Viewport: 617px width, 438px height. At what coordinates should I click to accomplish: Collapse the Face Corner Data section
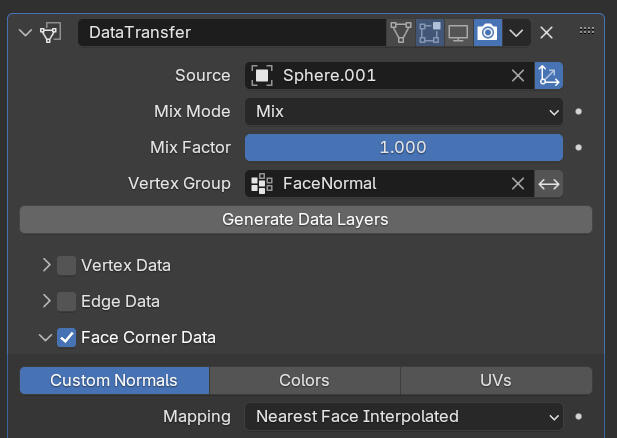point(45,337)
